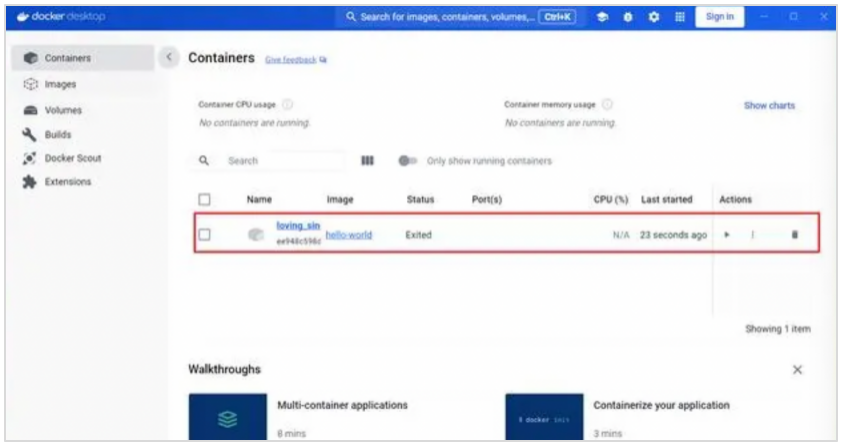Click the Sign in button
Screen dimensions: 844x446
coord(720,17)
